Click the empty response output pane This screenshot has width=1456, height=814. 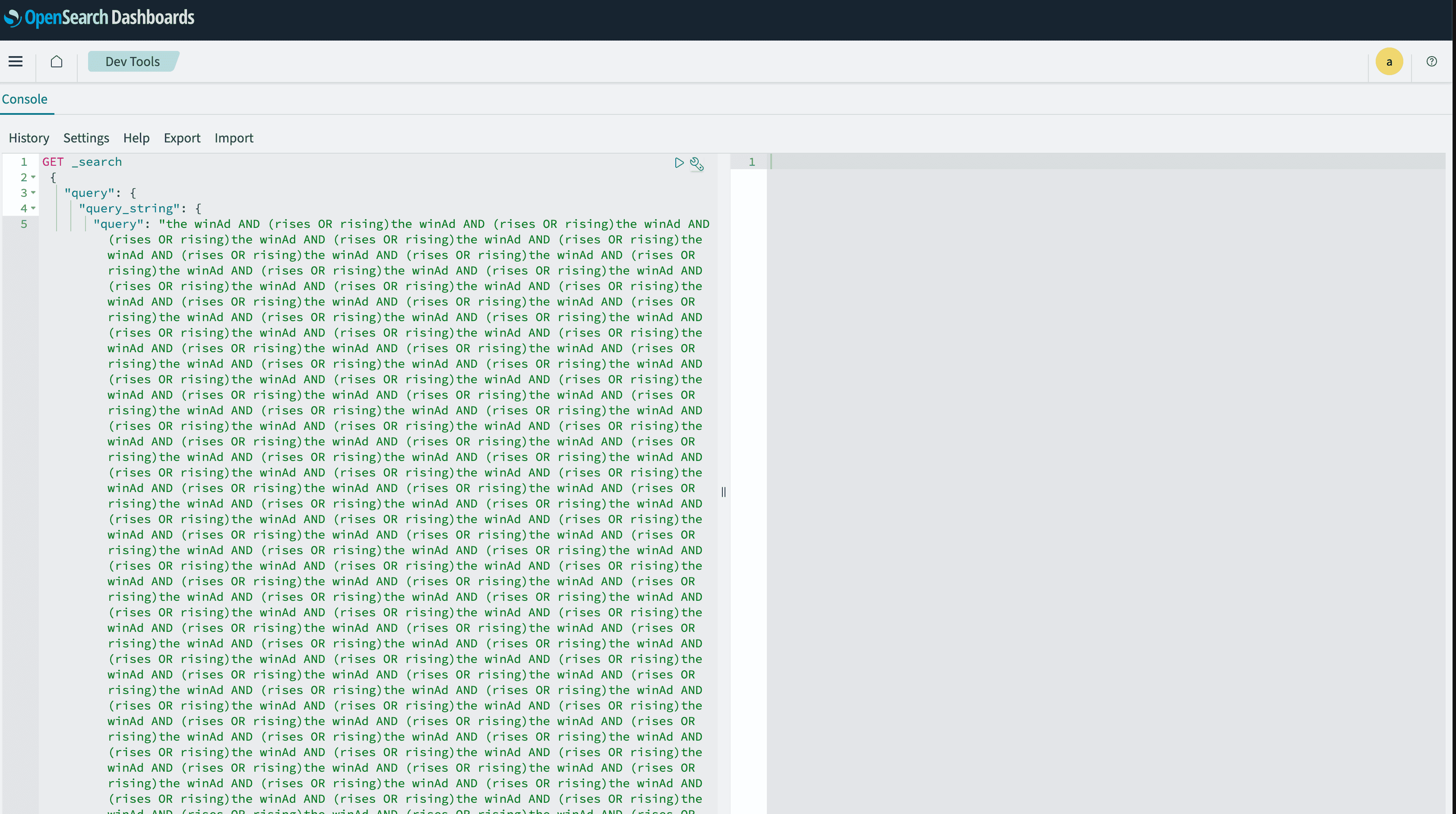(x=1074, y=395)
